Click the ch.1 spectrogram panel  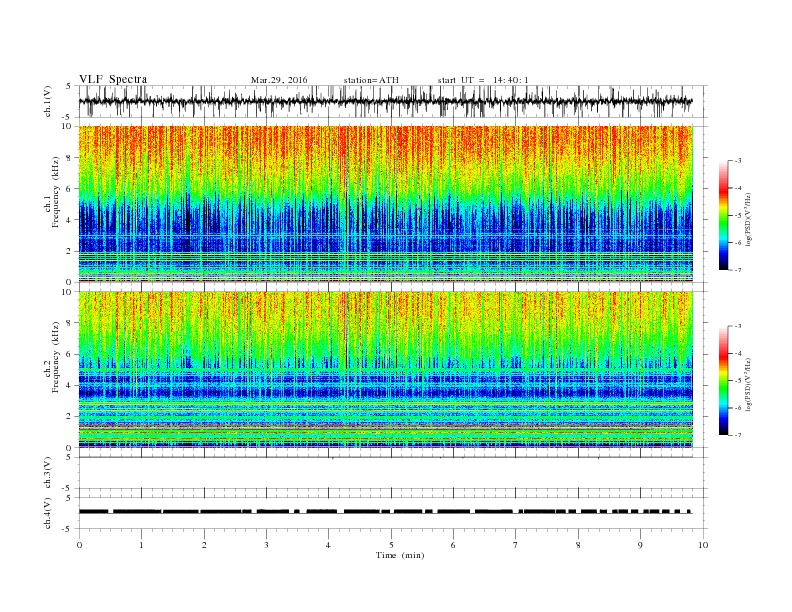(x=386, y=204)
